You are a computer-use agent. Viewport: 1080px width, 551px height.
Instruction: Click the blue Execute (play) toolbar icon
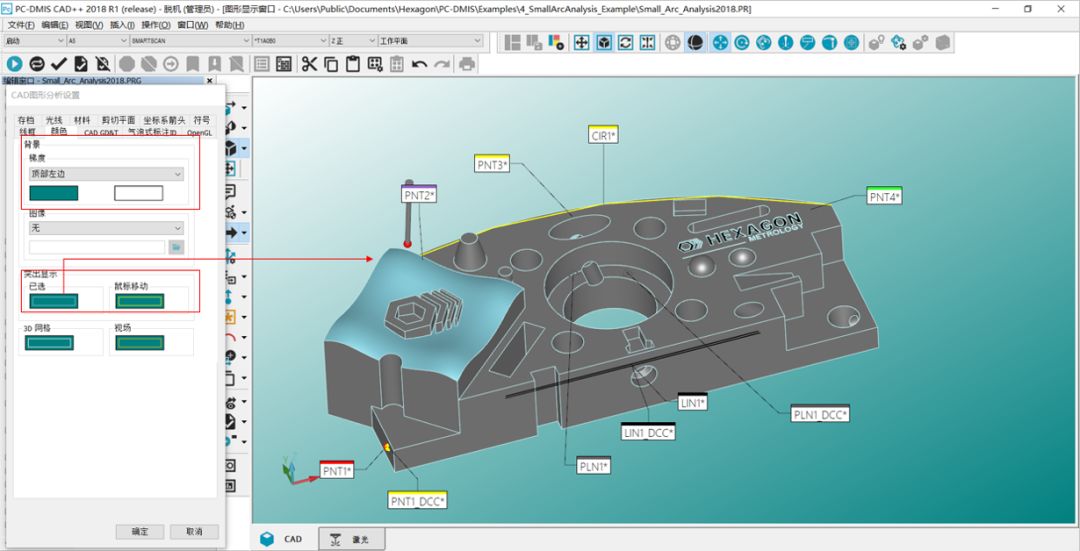point(14,64)
